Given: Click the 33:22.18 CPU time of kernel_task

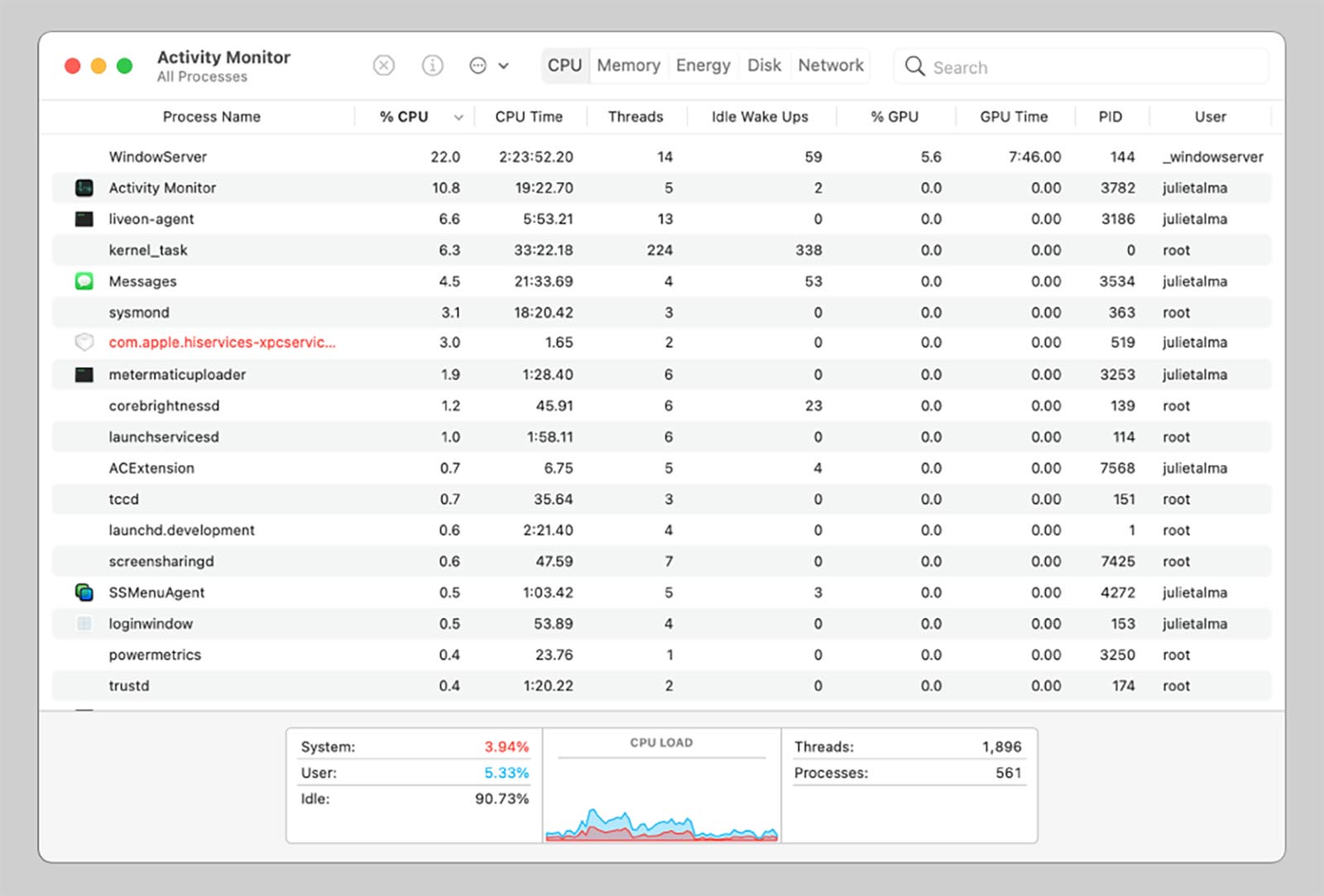Looking at the screenshot, I should click(543, 250).
